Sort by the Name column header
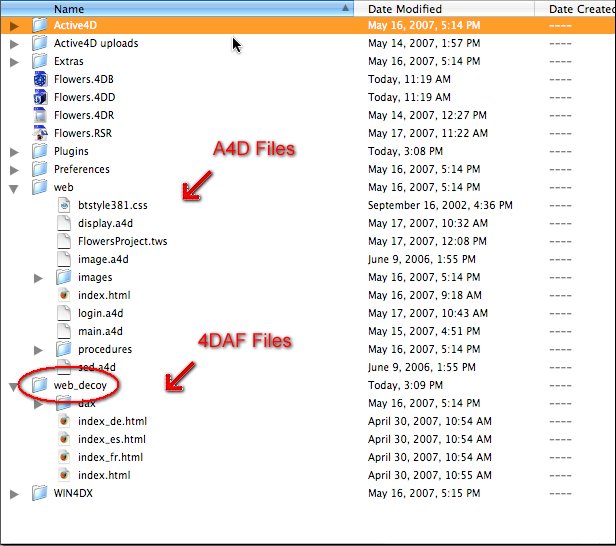 180,8
